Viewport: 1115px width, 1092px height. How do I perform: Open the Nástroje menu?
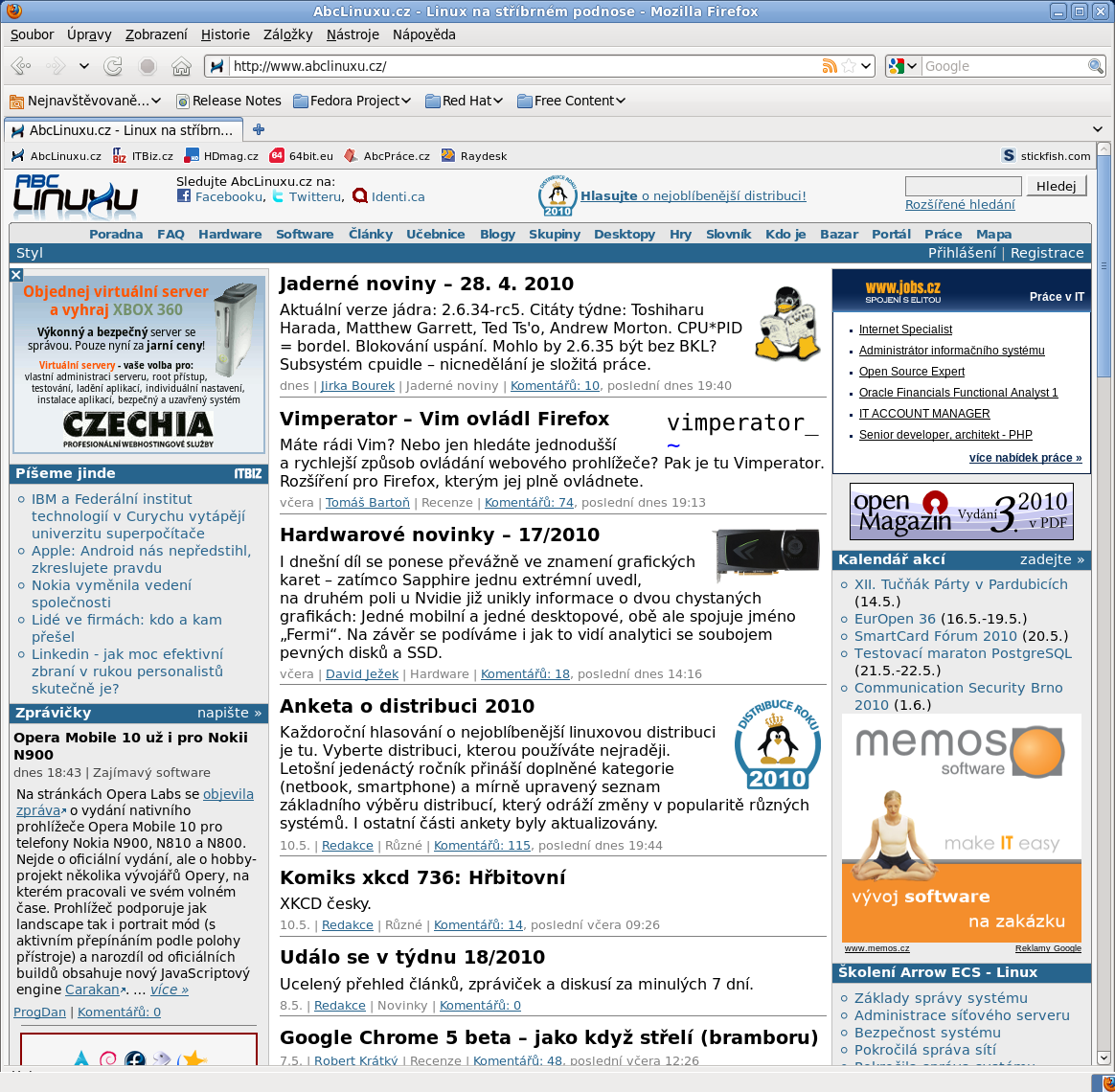tap(353, 34)
